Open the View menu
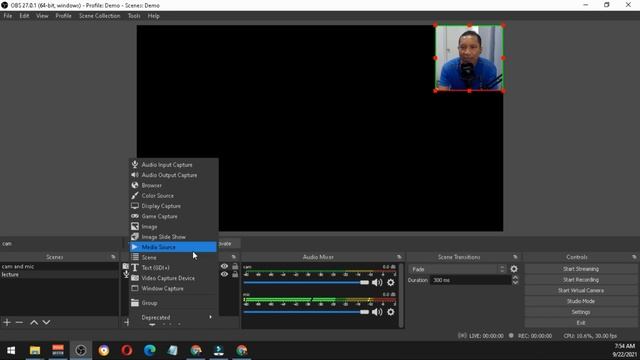 tap(42, 16)
